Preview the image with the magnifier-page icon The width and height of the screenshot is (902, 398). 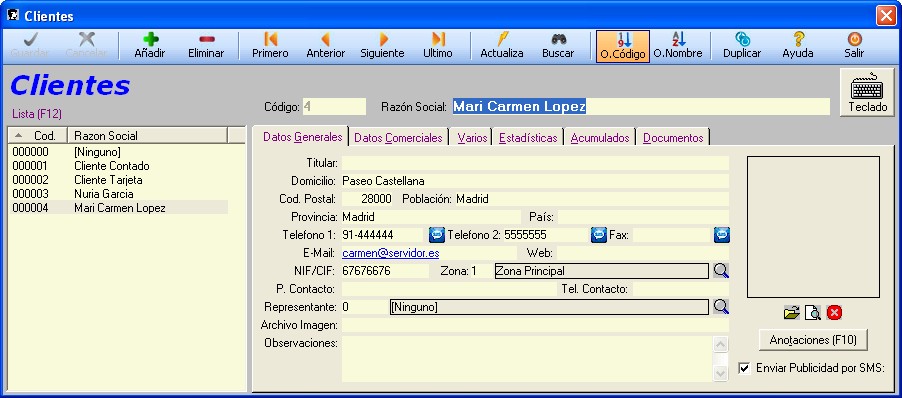(813, 313)
